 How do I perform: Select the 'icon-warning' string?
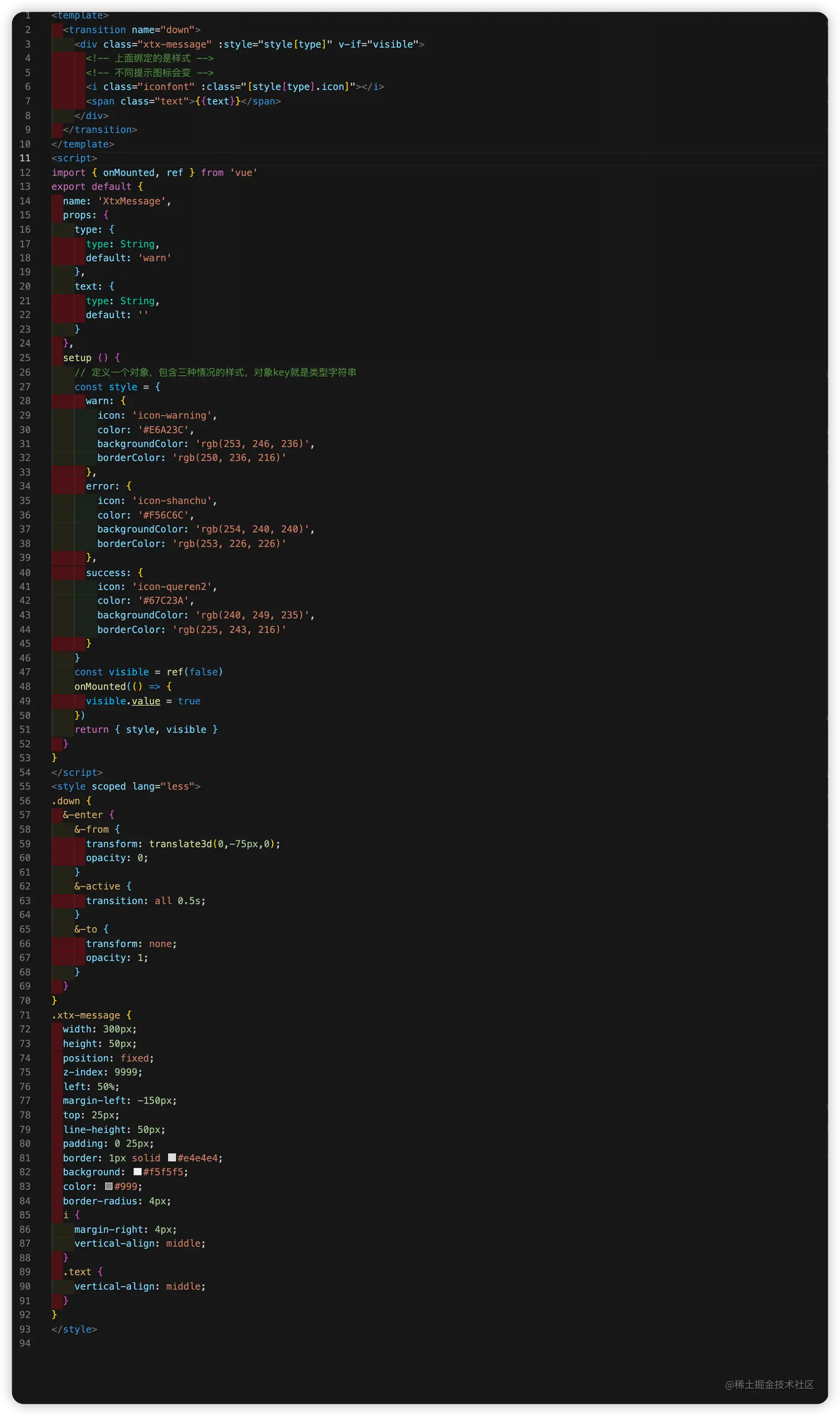[x=172, y=416]
